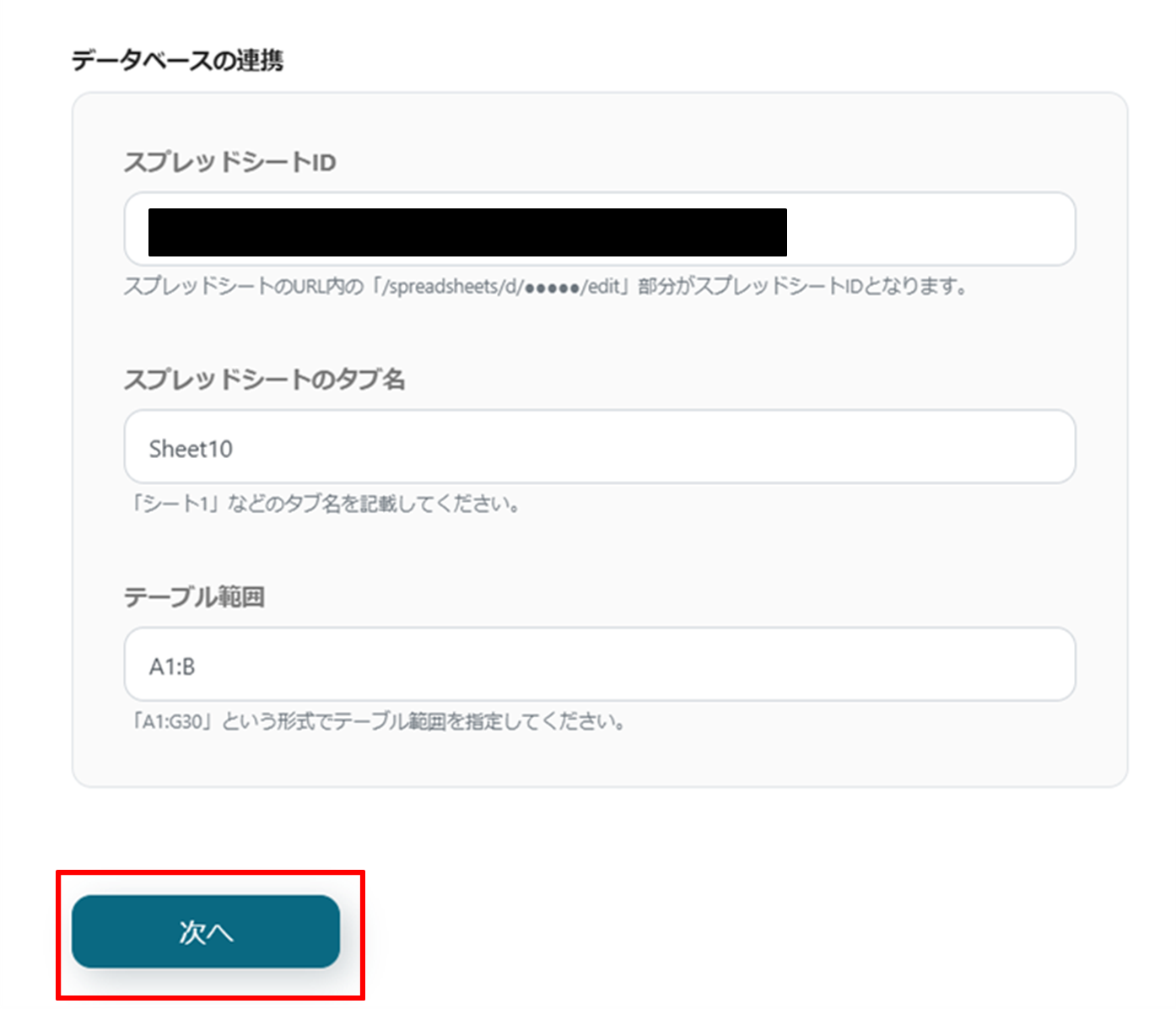Image resolution: width=1176 pixels, height=1009 pixels.
Task: Click the tab name field containing Sheet10
Action: 599,447
